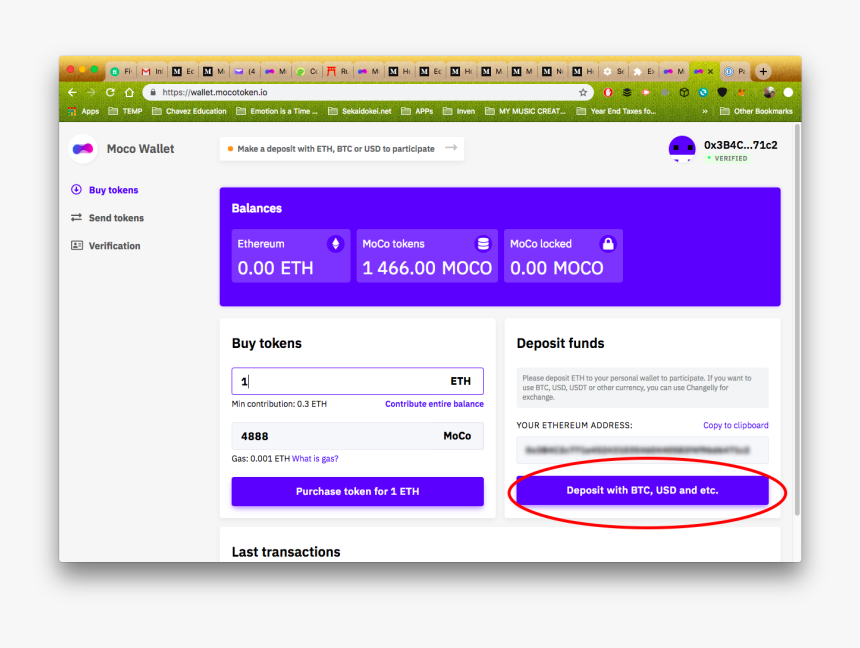
Task: Switch to the Settings gear tab
Action: (x=614, y=71)
